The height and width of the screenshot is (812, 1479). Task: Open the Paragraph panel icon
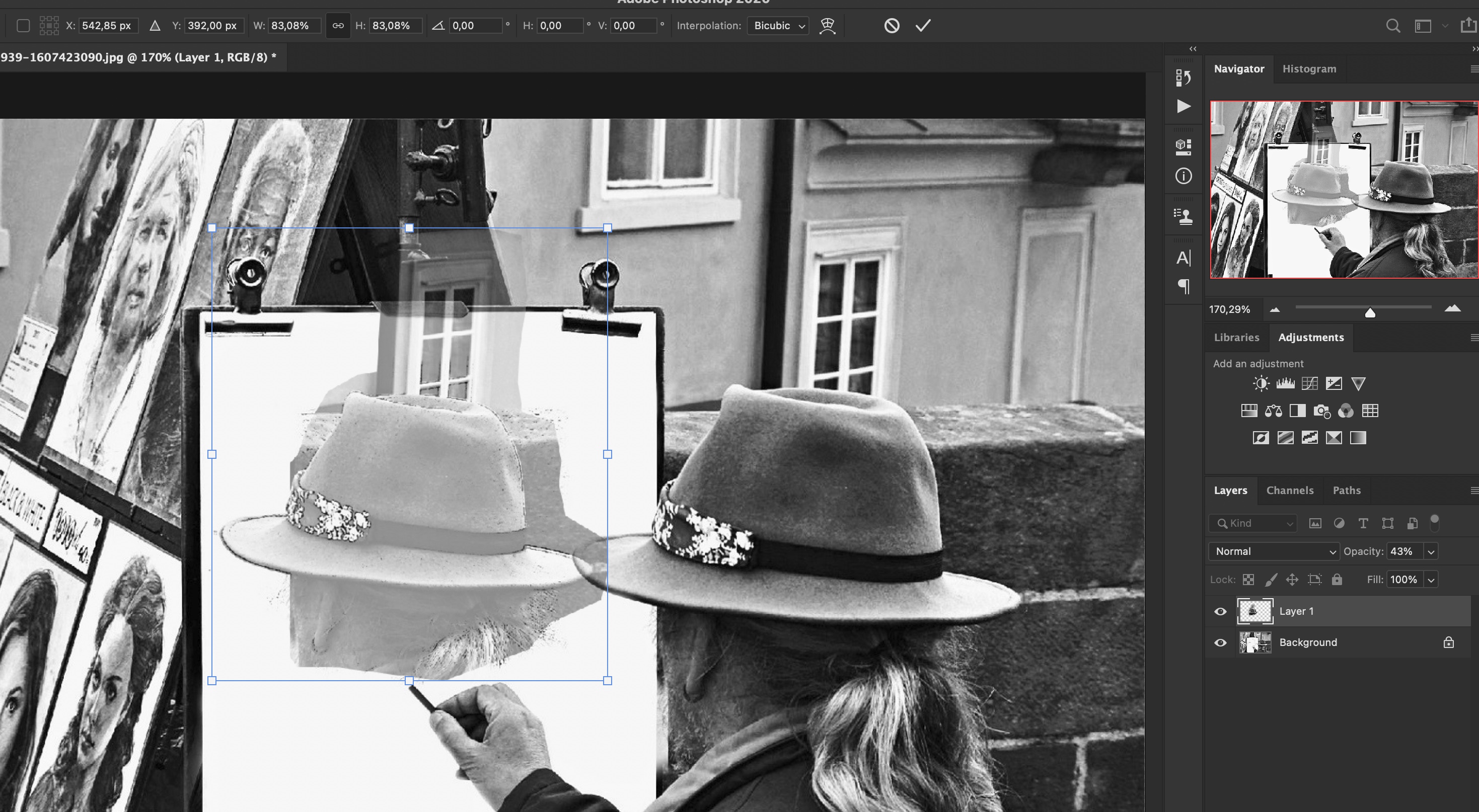click(1184, 286)
